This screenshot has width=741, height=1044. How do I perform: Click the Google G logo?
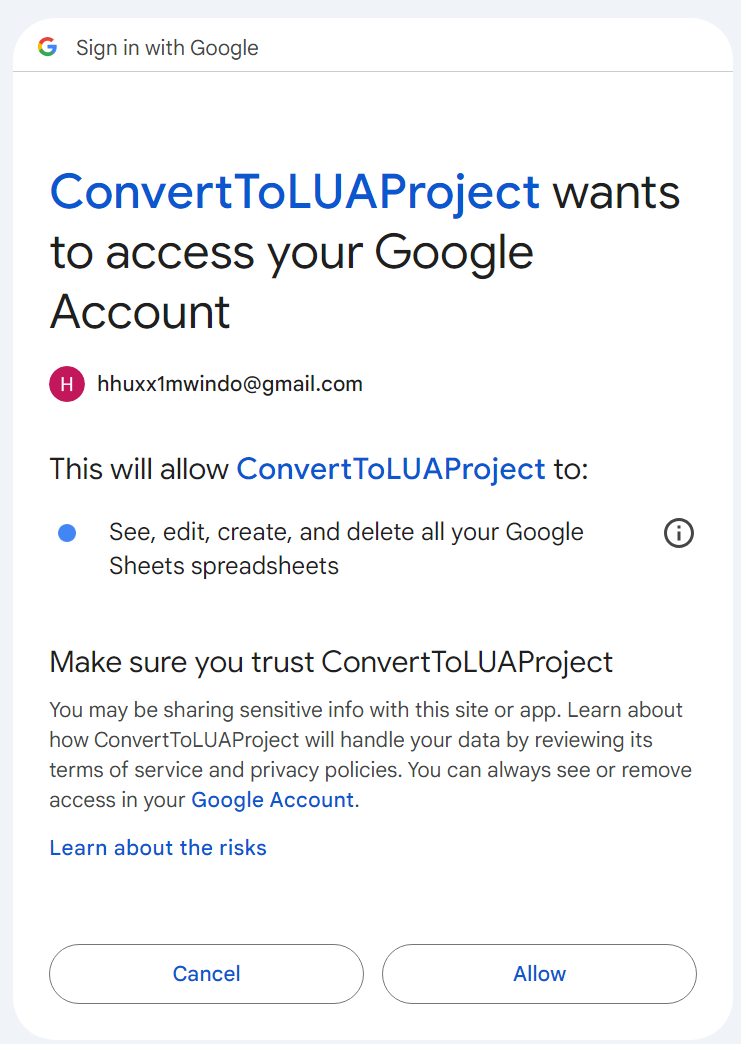(47, 47)
